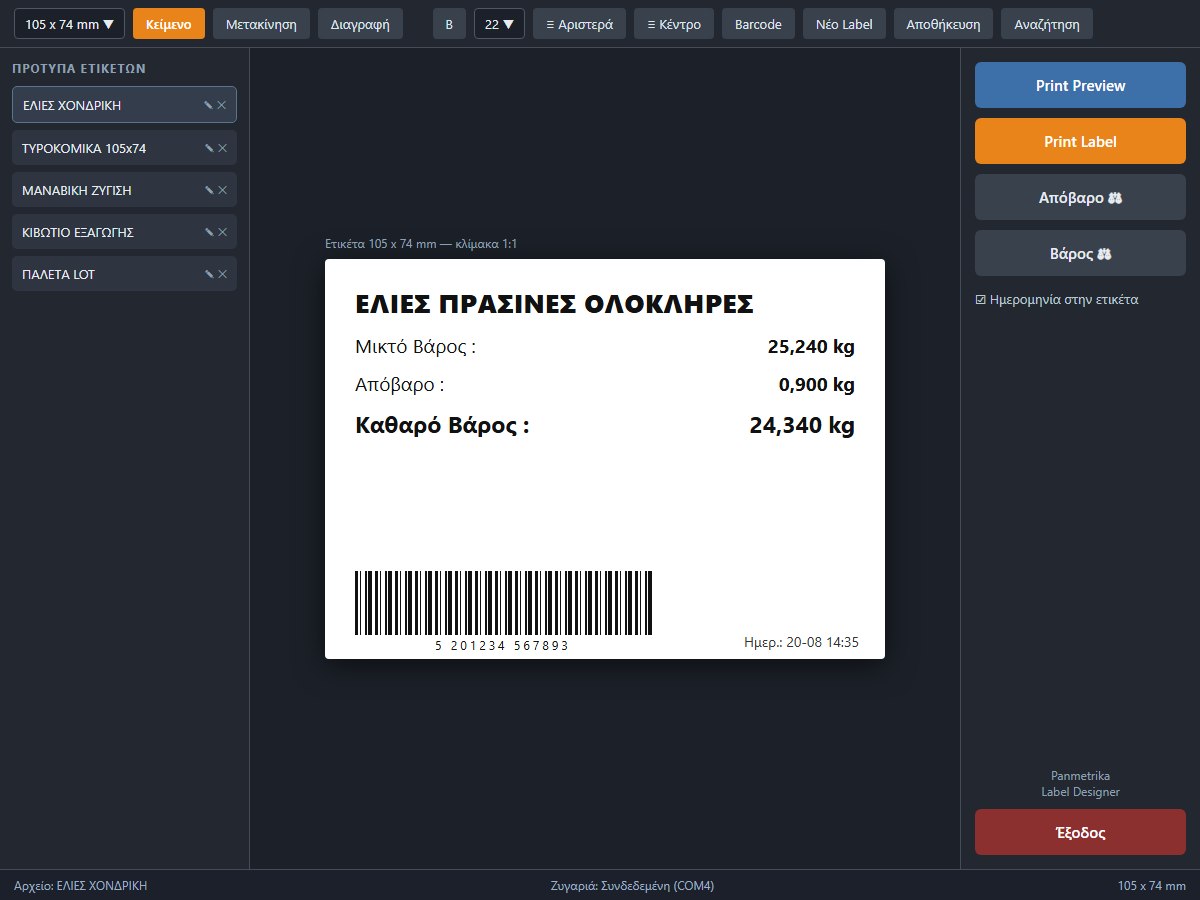Delete the ΠΑΛΕΤΑ LOT template via X
The image size is (1200, 900).
[222, 274]
